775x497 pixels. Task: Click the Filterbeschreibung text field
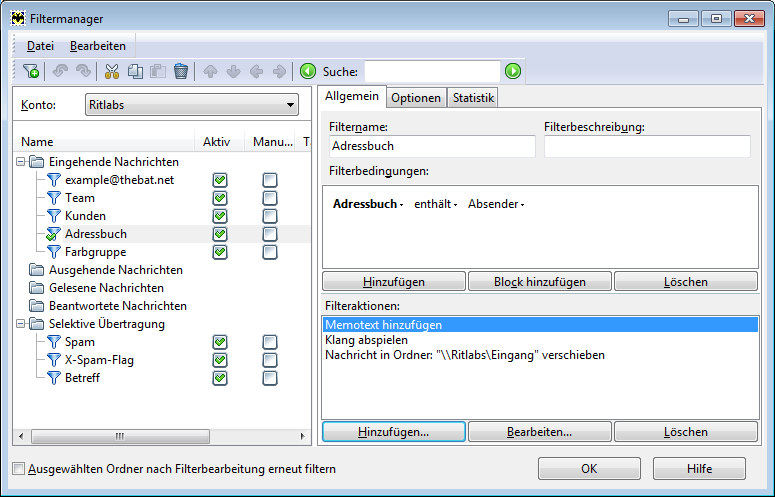(646, 146)
